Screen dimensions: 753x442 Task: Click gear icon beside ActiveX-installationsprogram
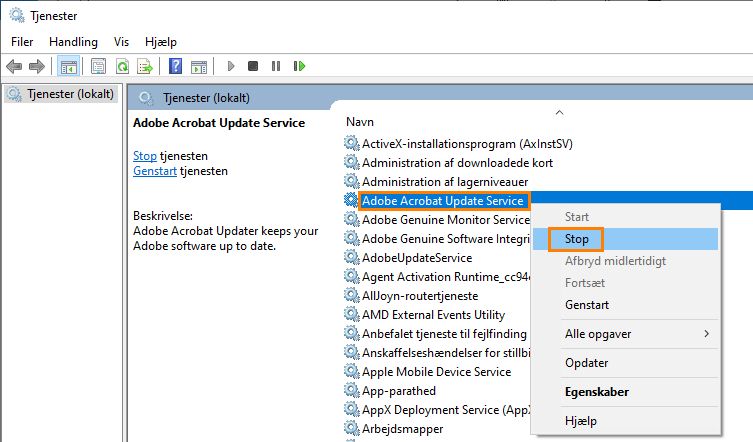[352, 143]
